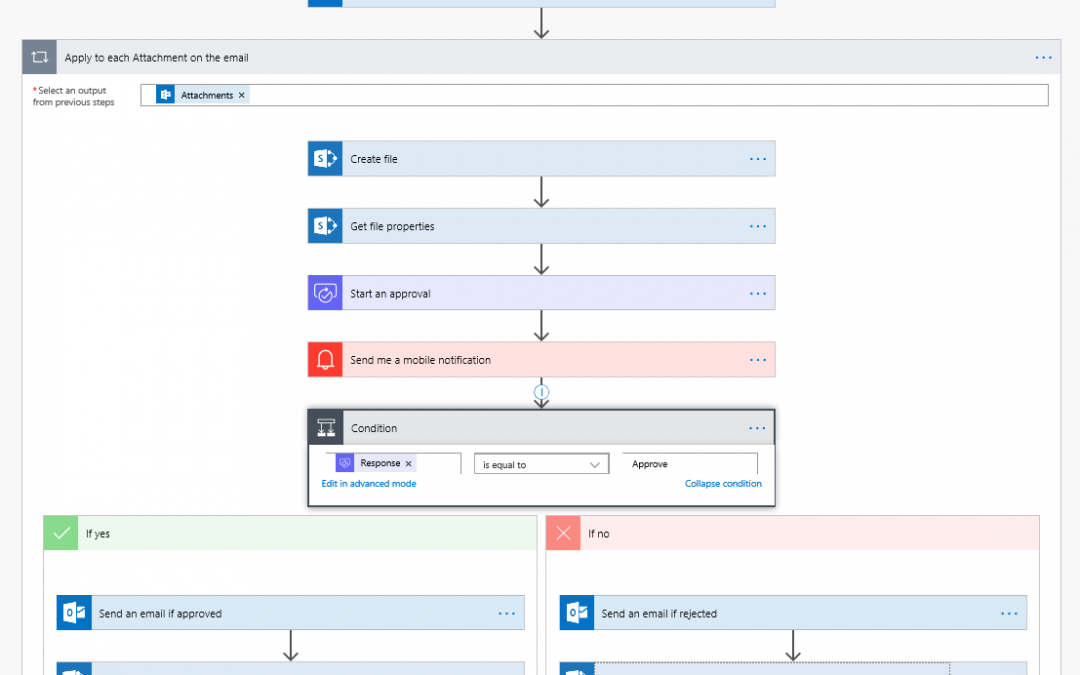Click the SharePoint icon on Get file properties

pos(325,226)
